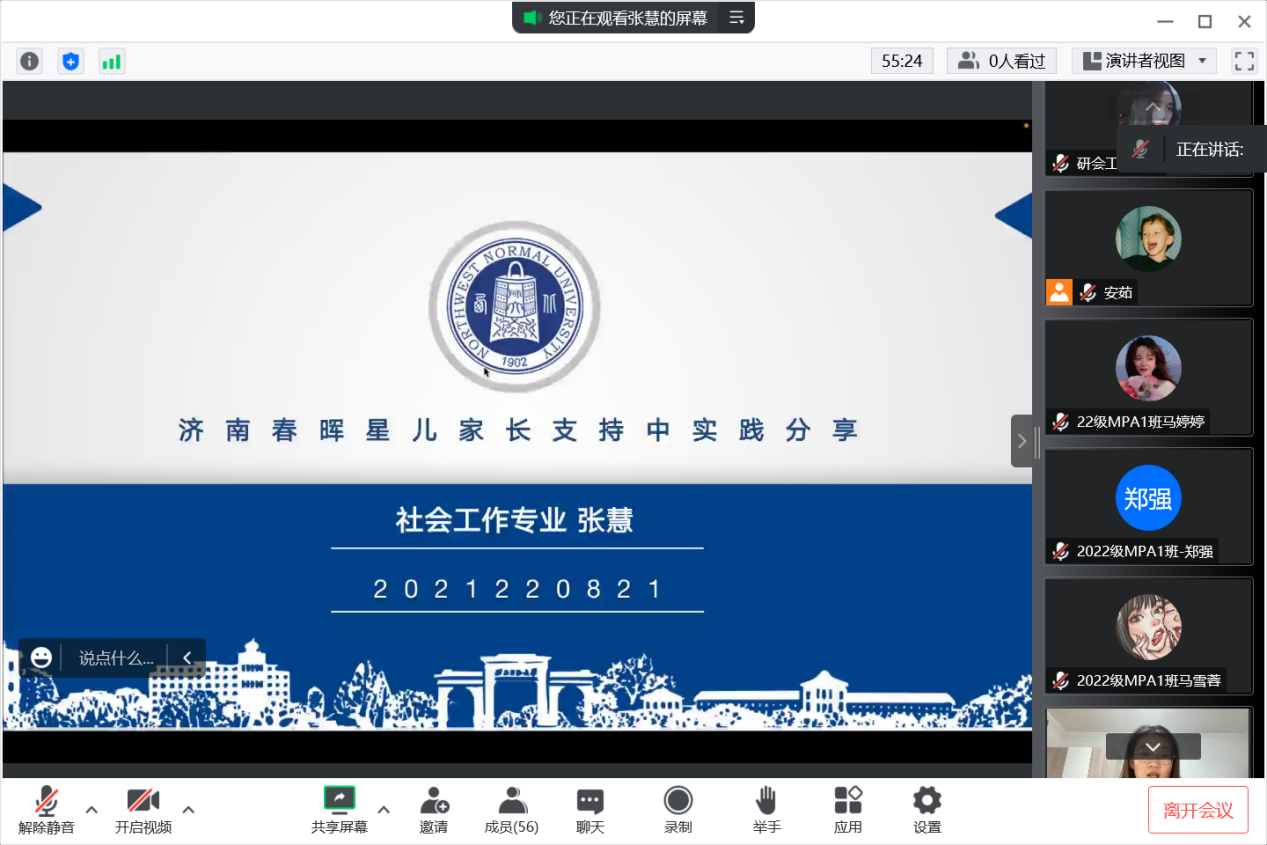Collapse the participant video side panel
This screenshot has width=1267, height=845.
[x=1021, y=441]
